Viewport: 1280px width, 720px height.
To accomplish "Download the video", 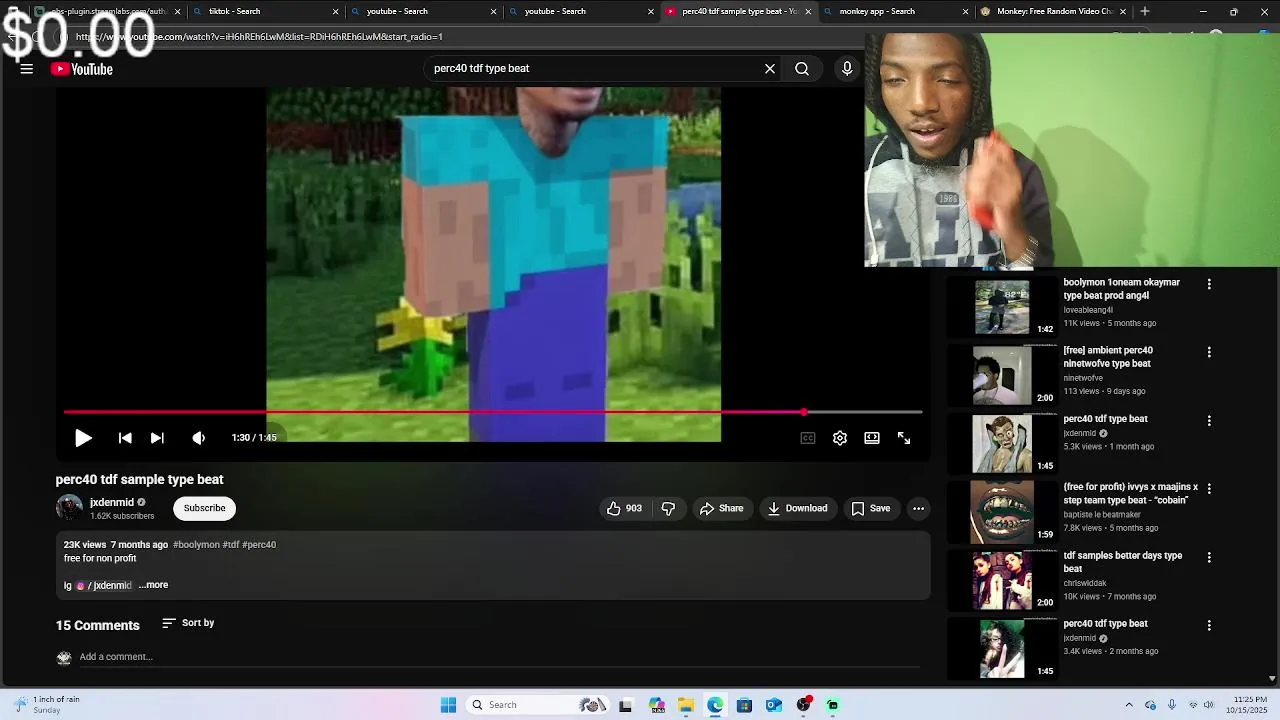I will tap(797, 508).
